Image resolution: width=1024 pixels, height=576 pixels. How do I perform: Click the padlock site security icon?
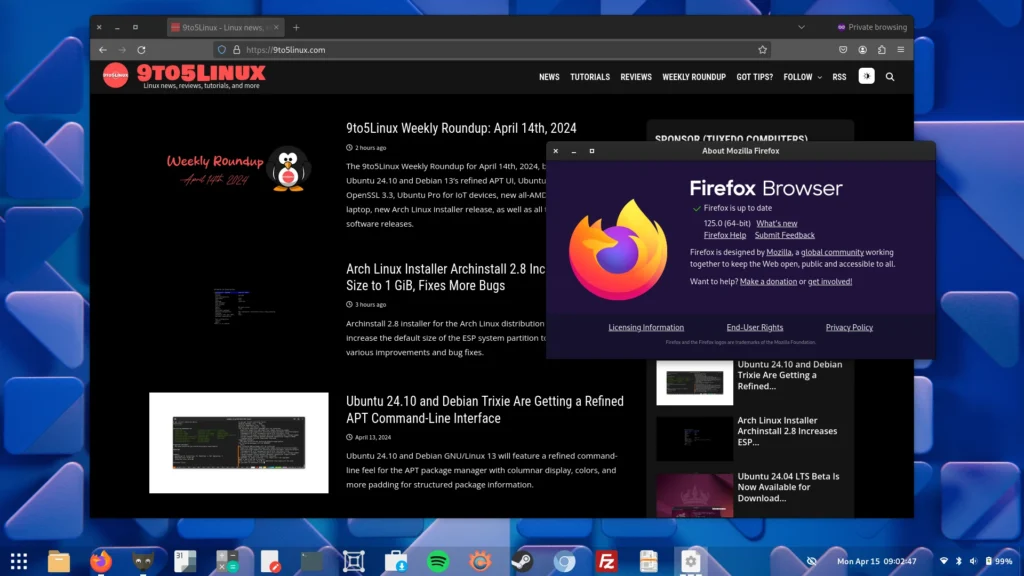(236, 50)
